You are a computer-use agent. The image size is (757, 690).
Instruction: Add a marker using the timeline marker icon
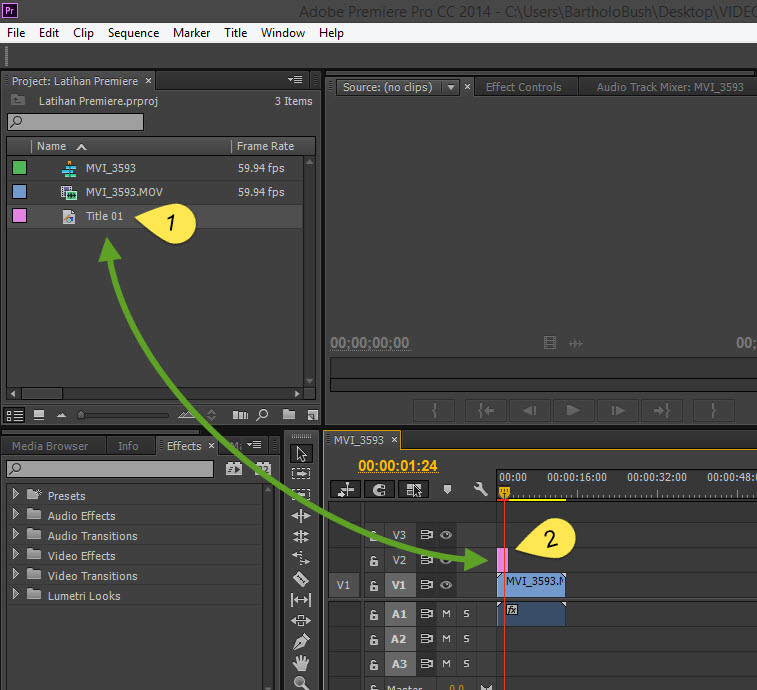(447, 490)
